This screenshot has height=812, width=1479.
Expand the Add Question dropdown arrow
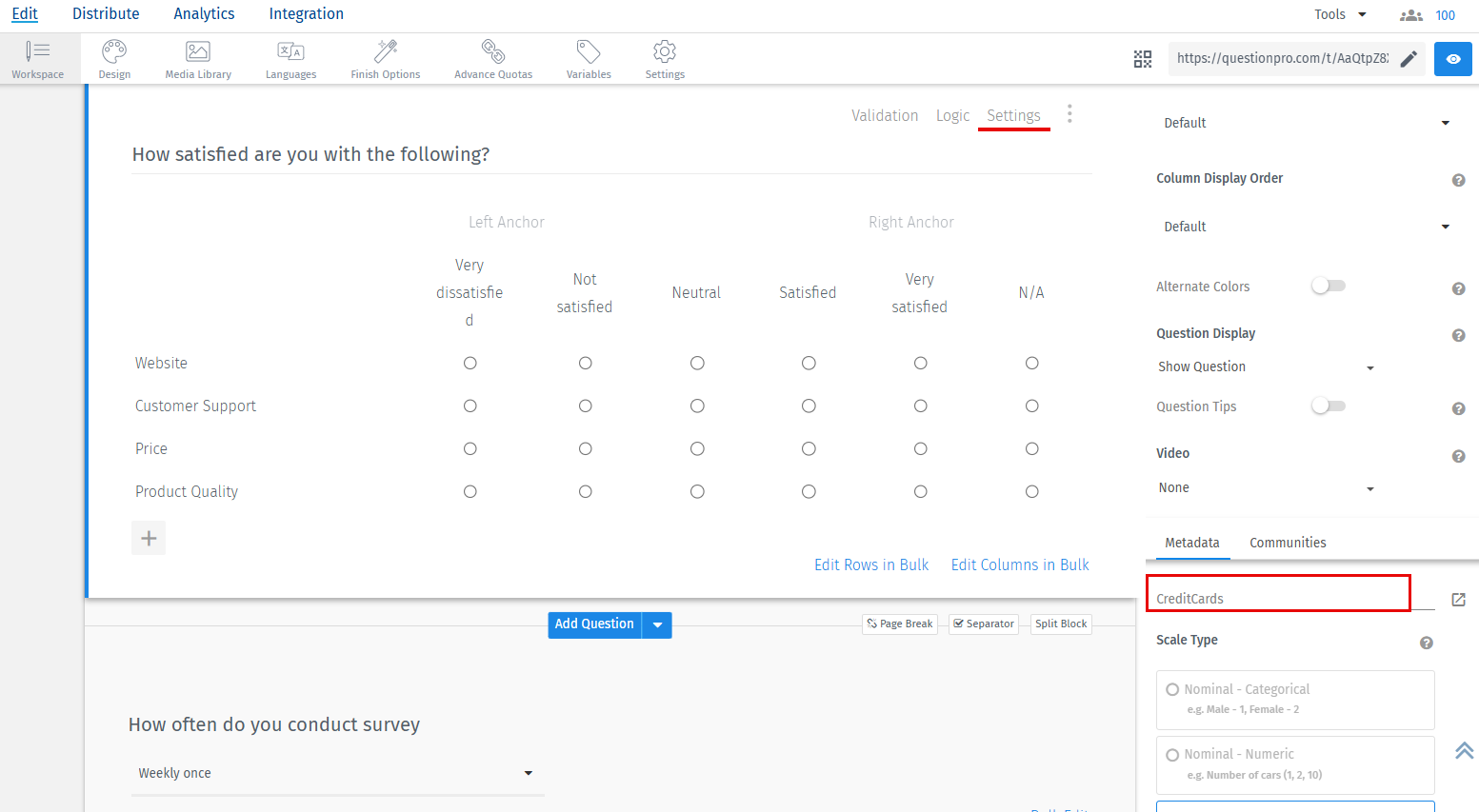coord(657,624)
